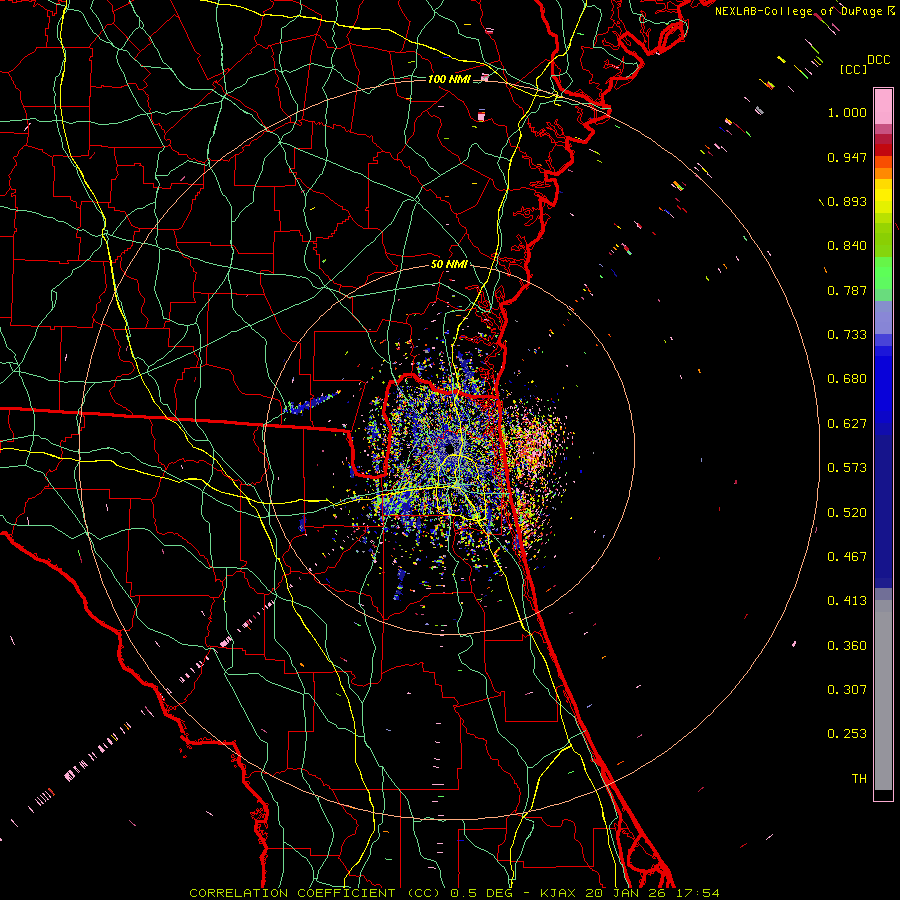The image size is (900, 900).
Task: Select the DCC product label
Action: tap(878, 60)
